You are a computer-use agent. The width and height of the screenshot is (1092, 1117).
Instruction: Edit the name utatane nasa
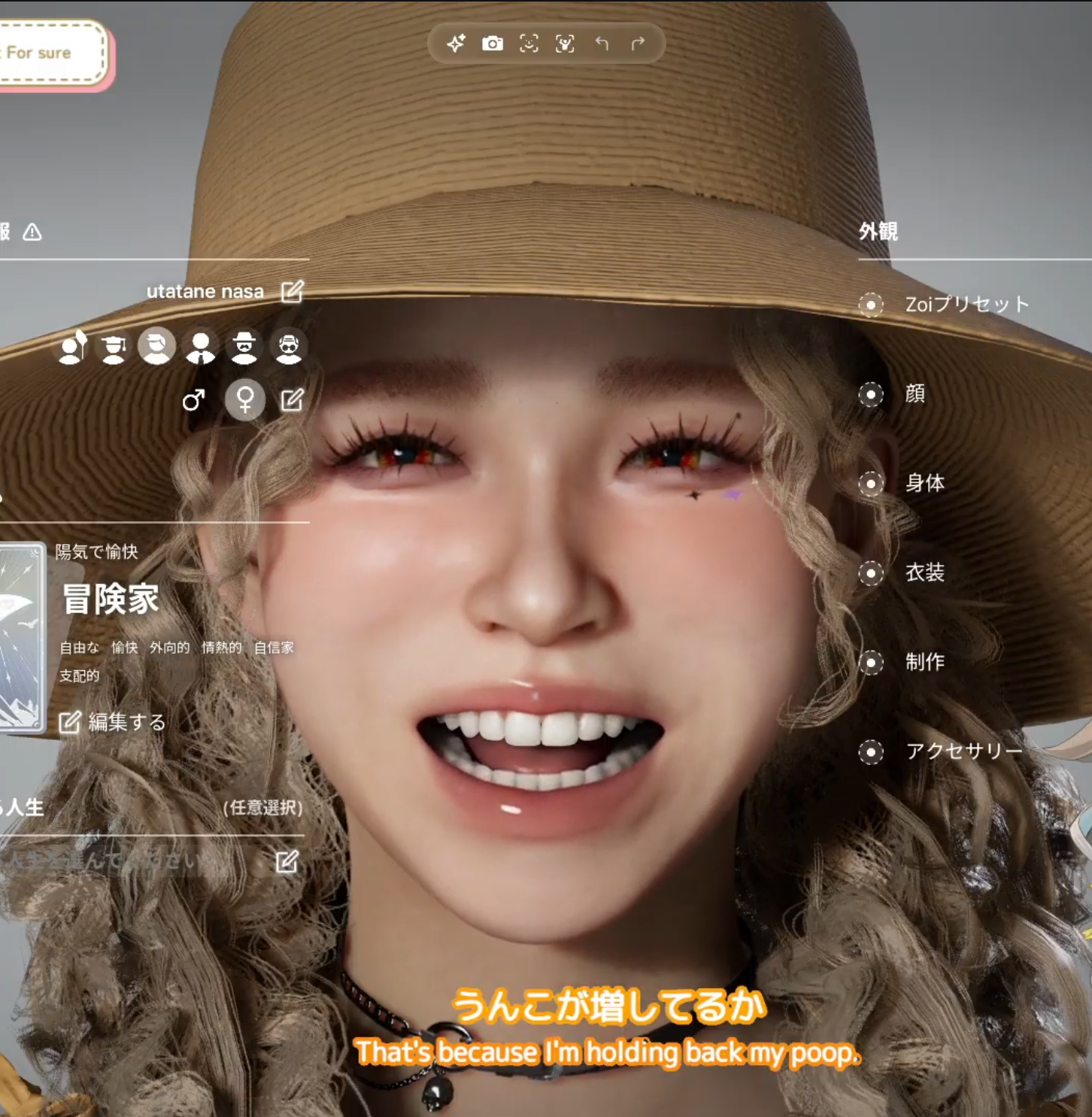coord(292,291)
